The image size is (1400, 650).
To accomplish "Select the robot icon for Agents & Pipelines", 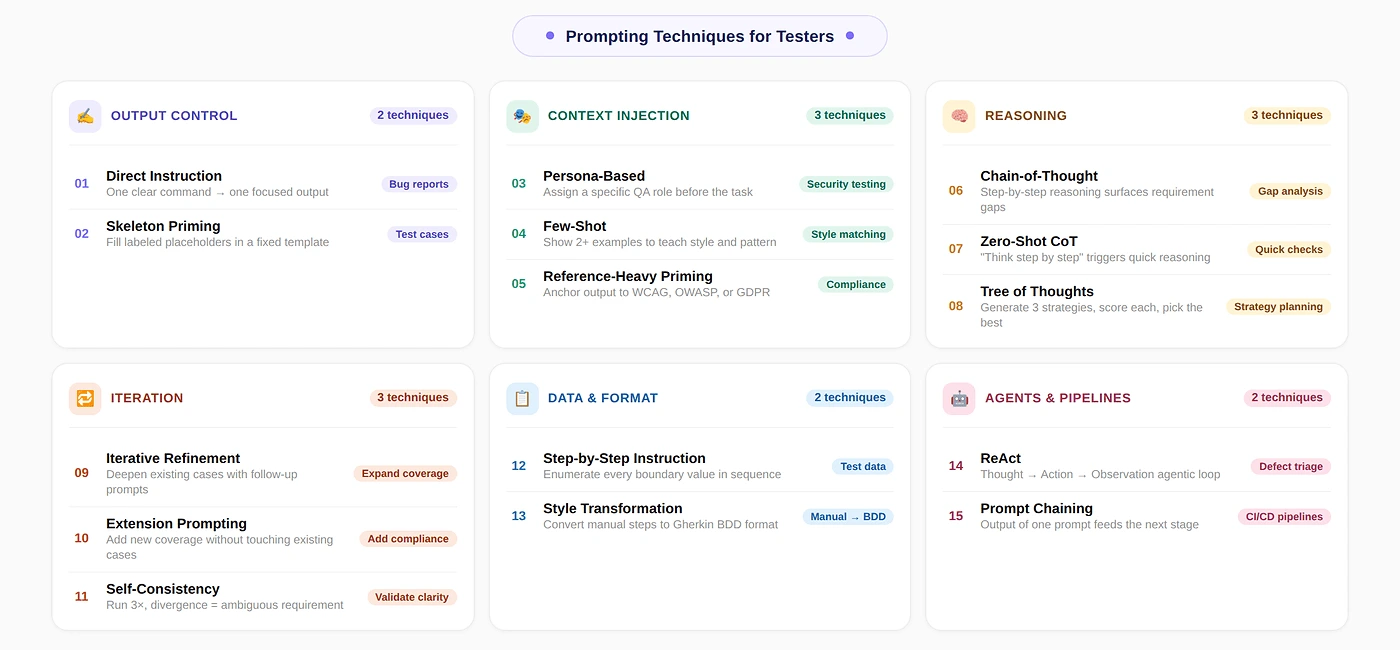I will (958, 397).
